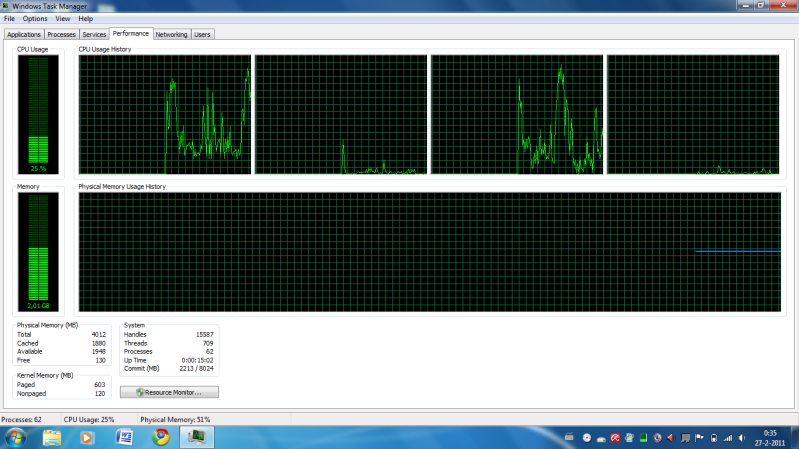The height and width of the screenshot is (449, 799).
Task: Open the Help menu
Action: tap(86, 18)
